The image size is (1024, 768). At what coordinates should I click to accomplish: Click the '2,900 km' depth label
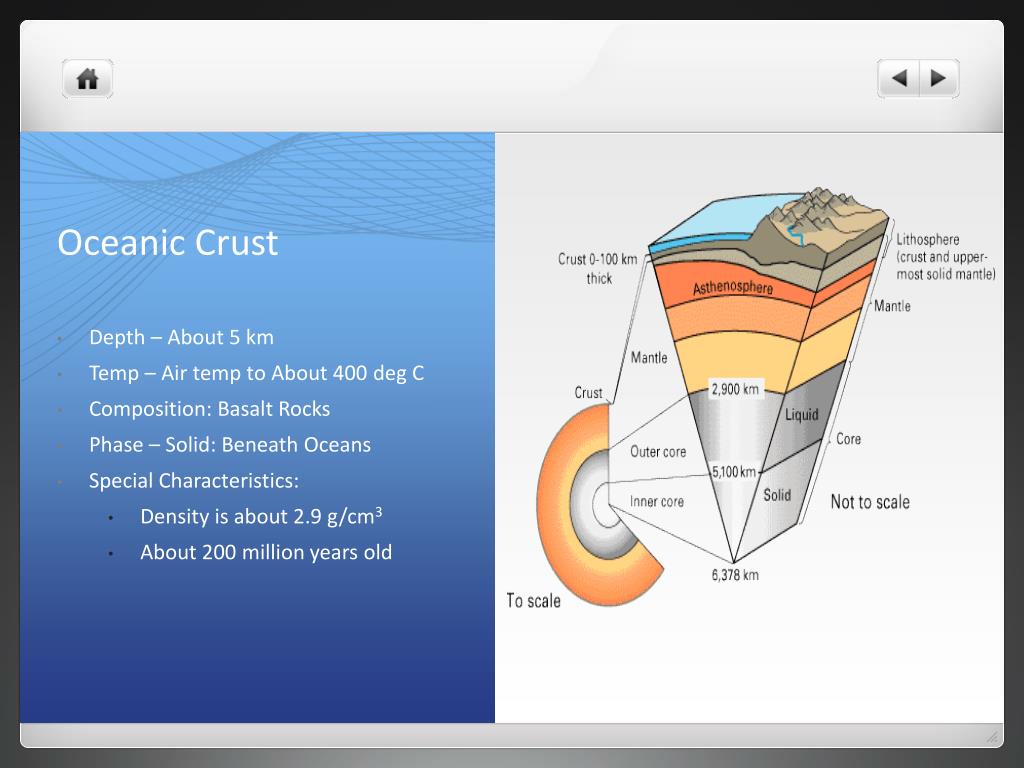[735, 389]
